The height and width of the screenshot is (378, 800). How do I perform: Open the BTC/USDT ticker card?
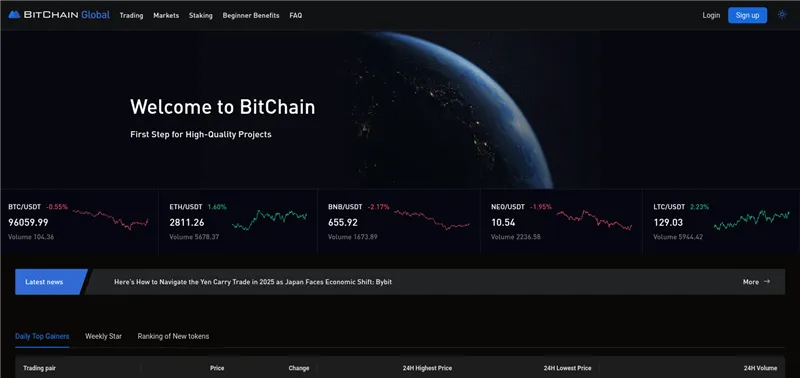[79, 222]
